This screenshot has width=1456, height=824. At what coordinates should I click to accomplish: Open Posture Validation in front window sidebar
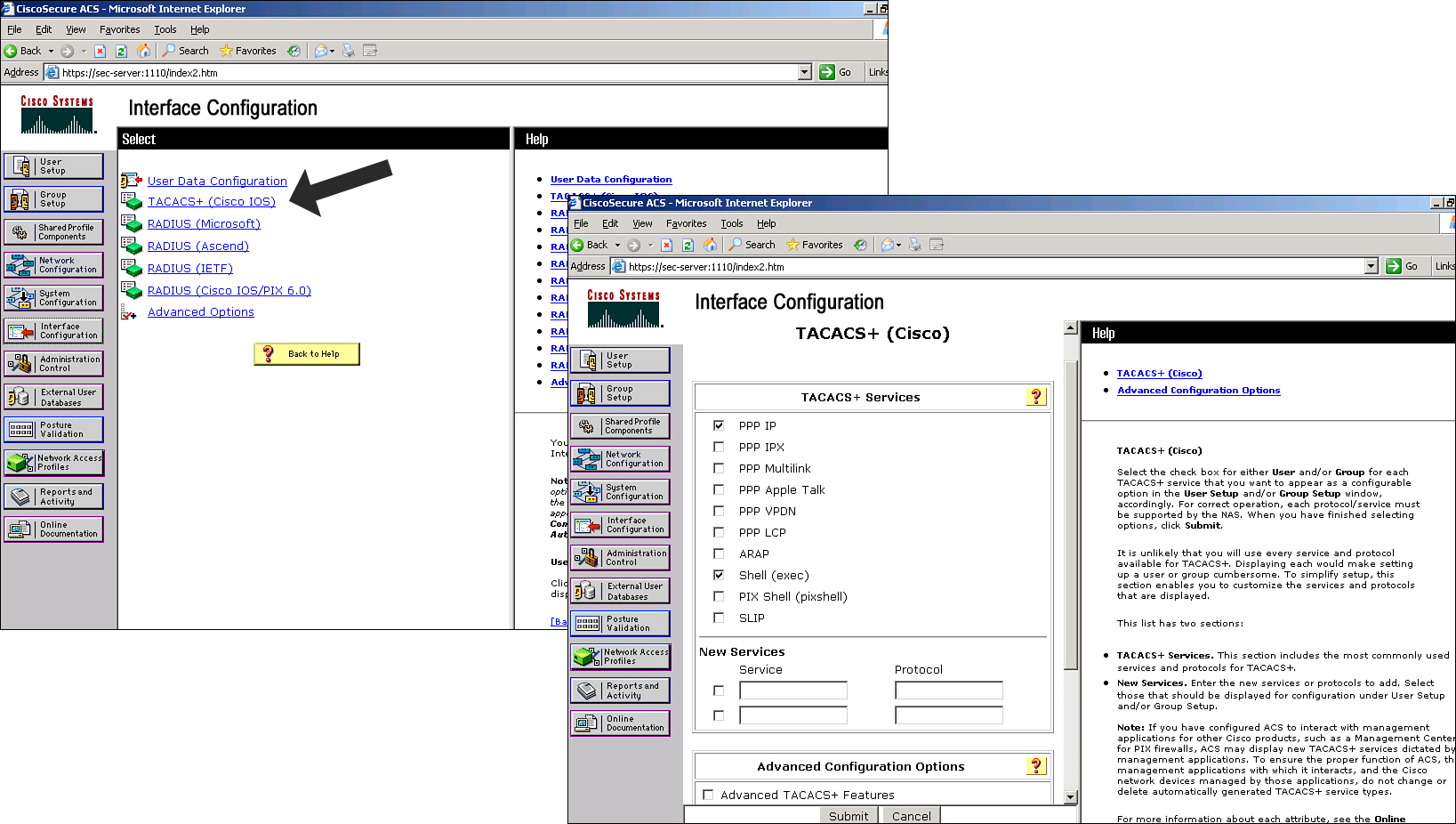(620, 624)
